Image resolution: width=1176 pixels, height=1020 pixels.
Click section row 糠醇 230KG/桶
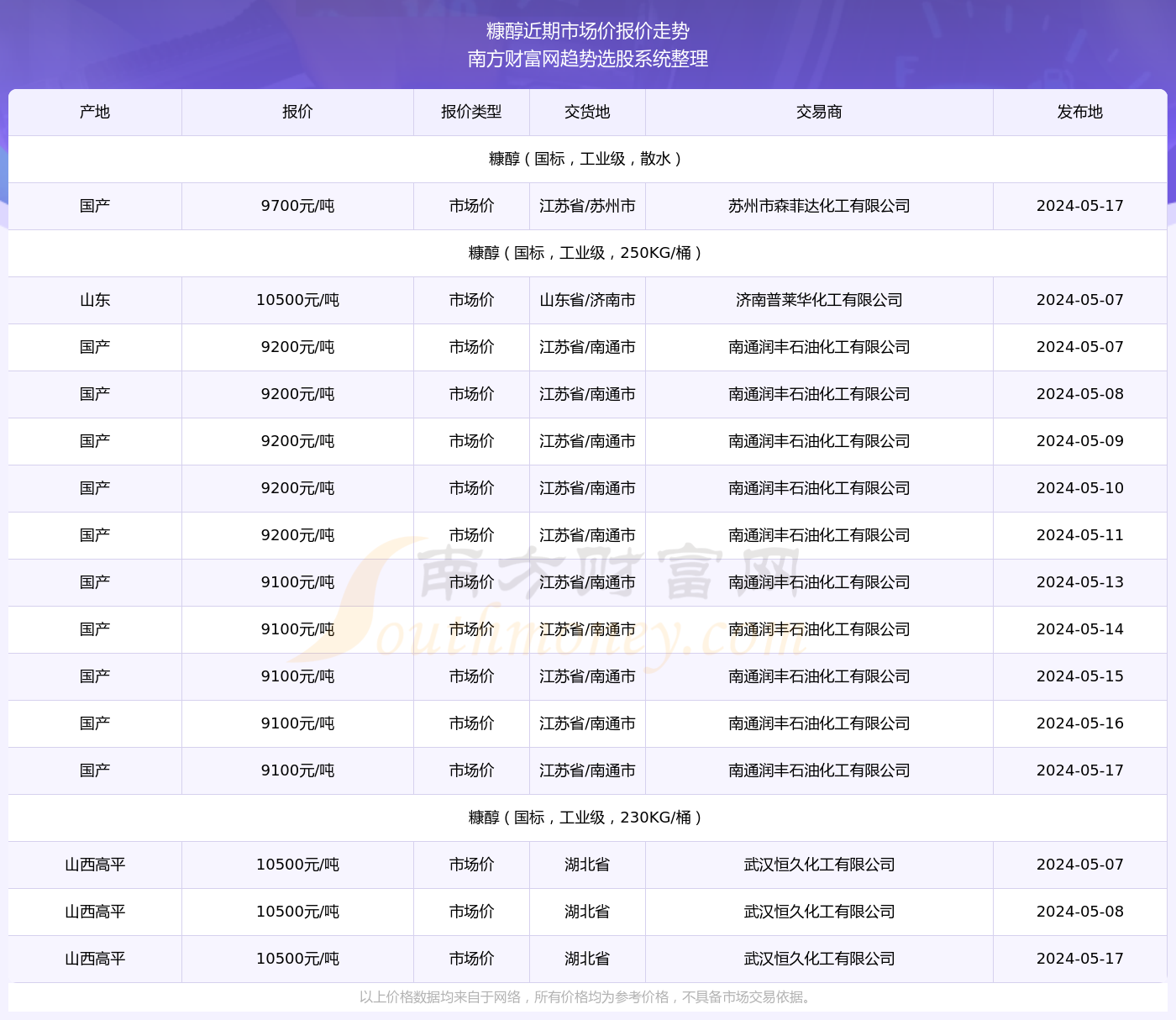tap(587, 818)
